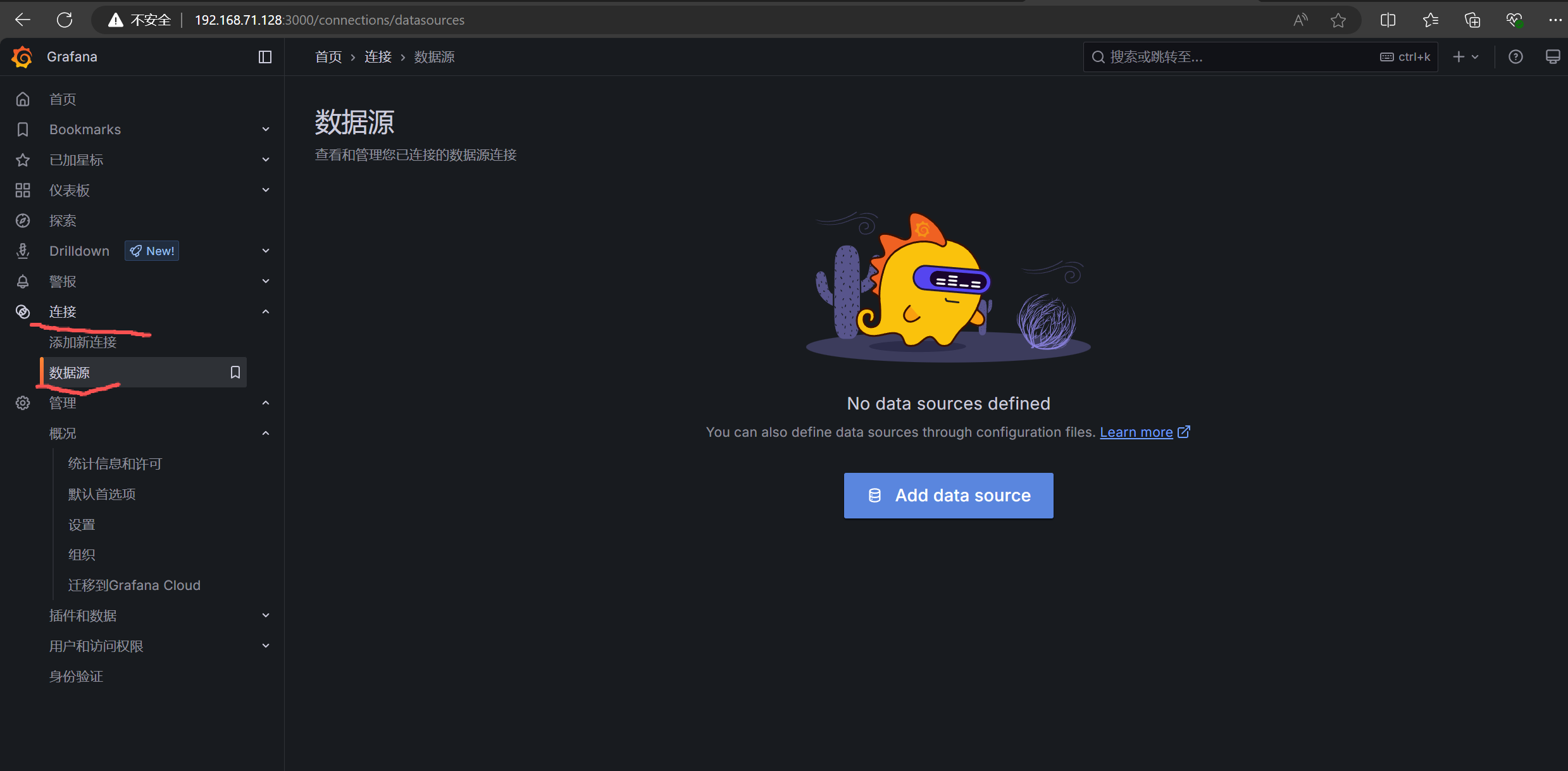Expand the Drilldown section chevron
1568x771 pixels.
[x=266, y=251]
